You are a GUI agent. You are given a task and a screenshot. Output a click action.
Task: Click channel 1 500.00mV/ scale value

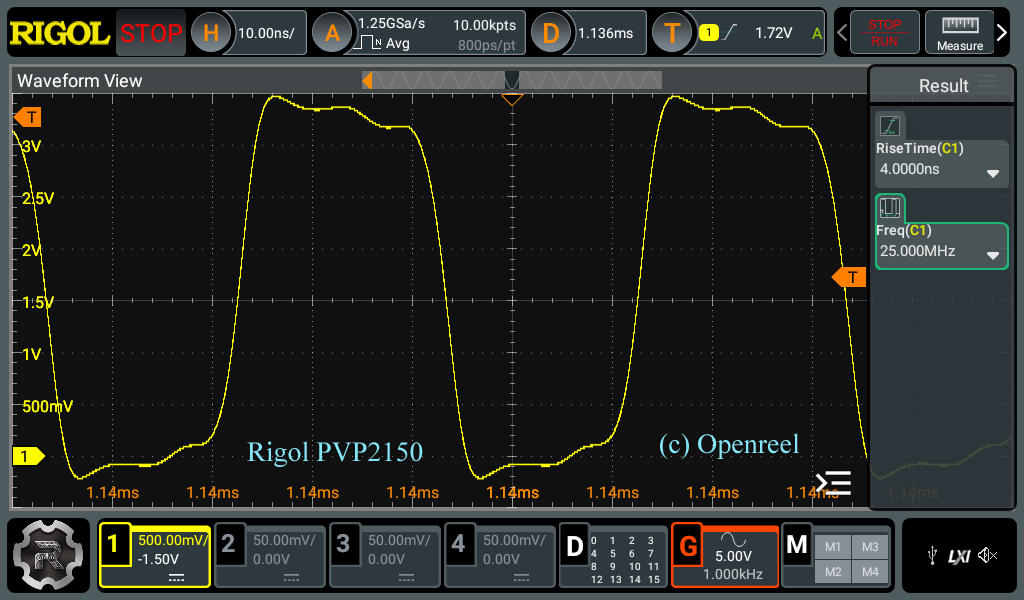pyautogui.click(x=172, y=540)
